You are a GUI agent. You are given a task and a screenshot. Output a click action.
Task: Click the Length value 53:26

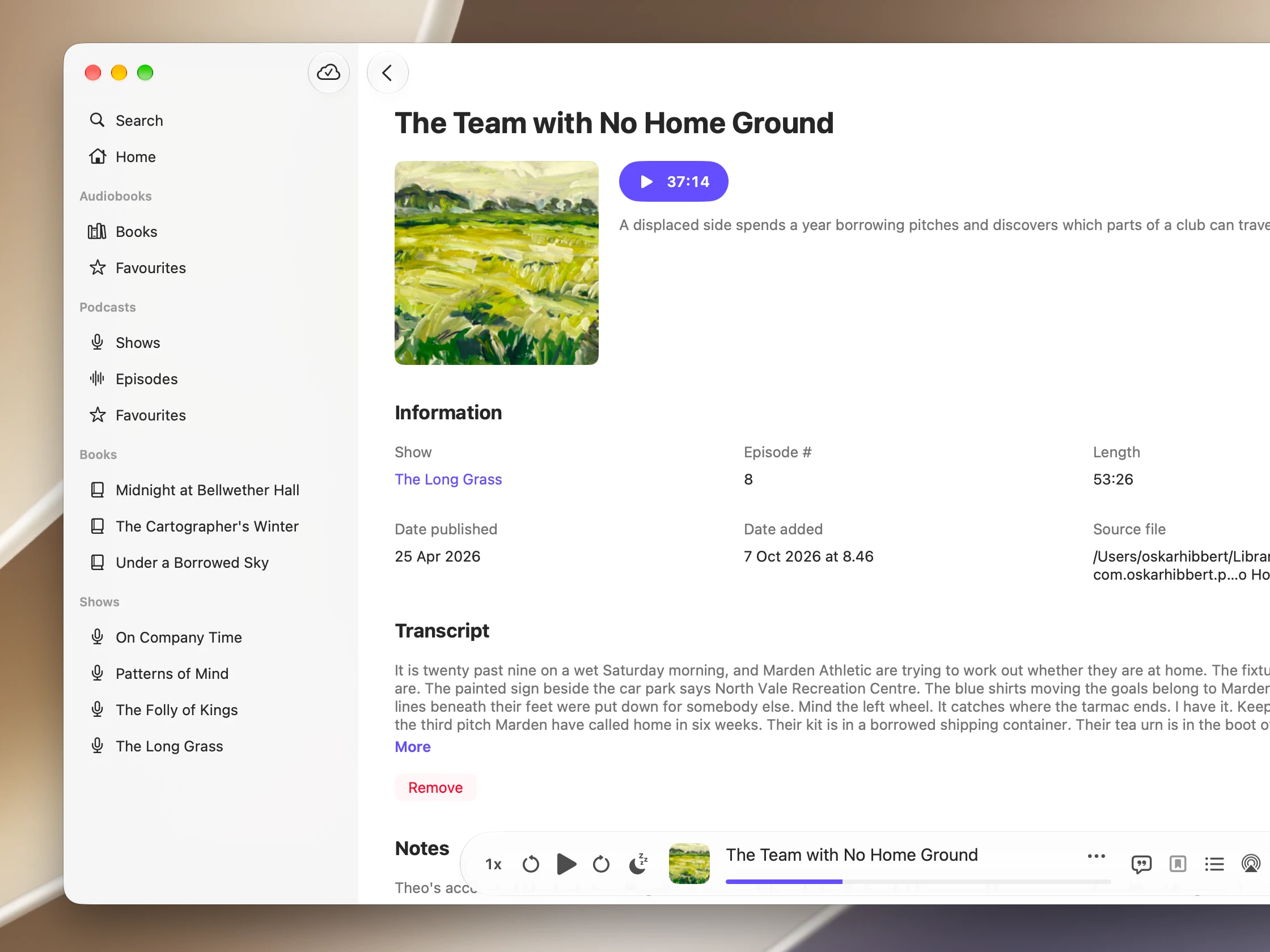(1113, 479)
